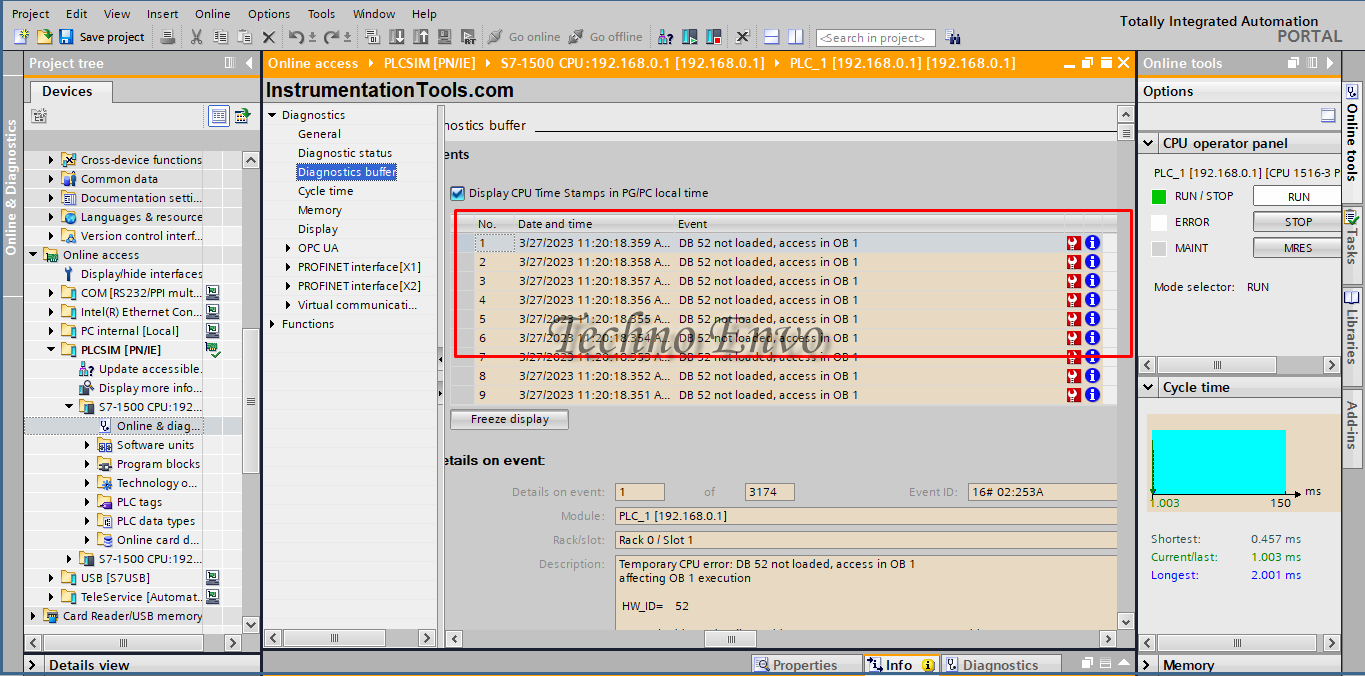Viewport: 1365px width, 676px height.
Task: Click the Print icon in toolbar
Action: pyautogui.click(x=168, y=37)
